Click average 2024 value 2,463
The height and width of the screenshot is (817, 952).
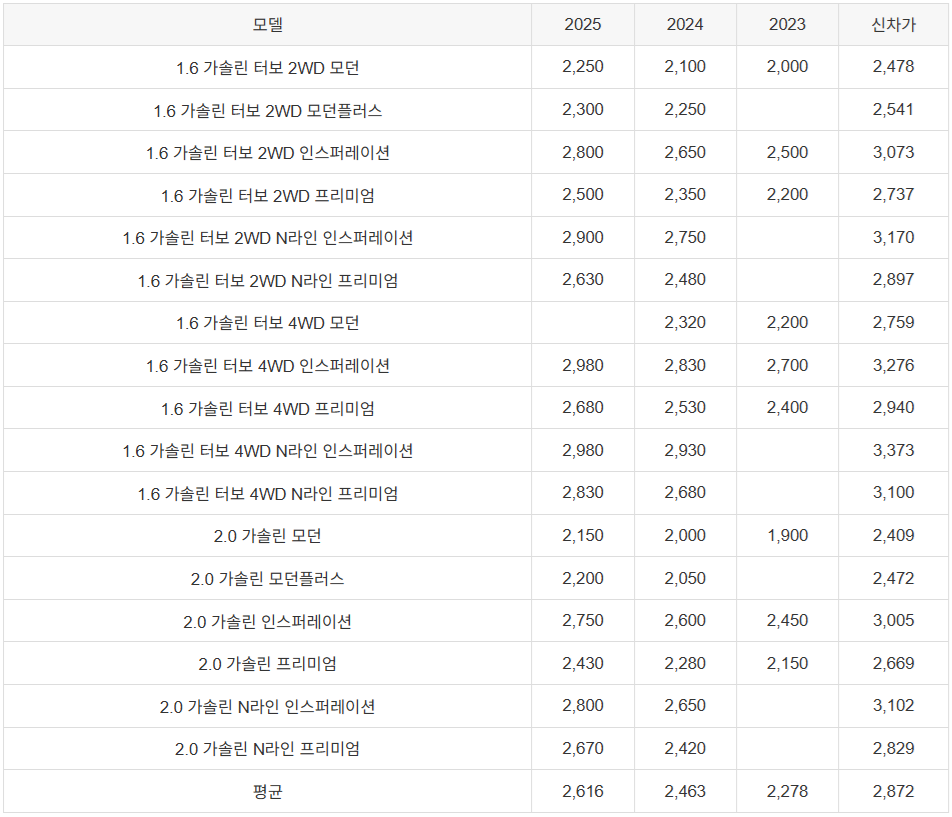(685, 791)
